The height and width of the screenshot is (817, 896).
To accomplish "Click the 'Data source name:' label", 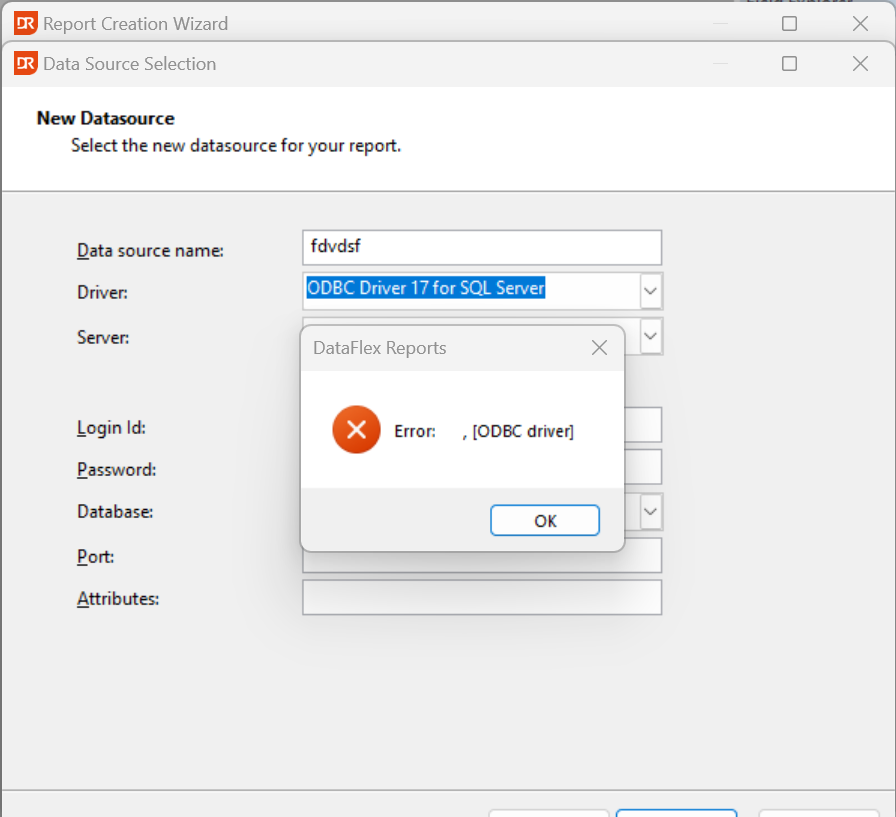I will [x=150, y=251].
